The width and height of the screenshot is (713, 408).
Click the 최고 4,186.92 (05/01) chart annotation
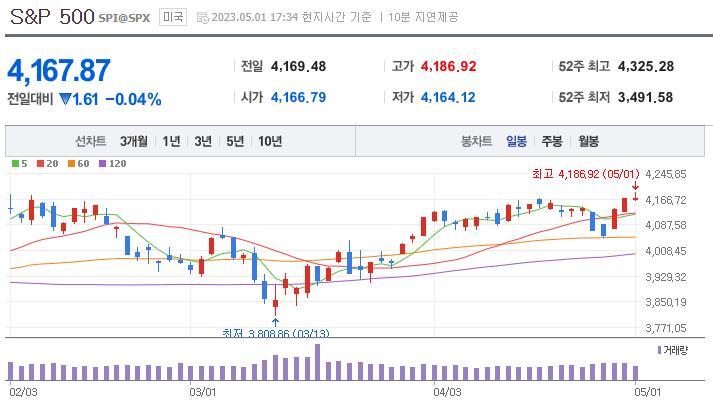pyautogui.click(x=586, y=174)
